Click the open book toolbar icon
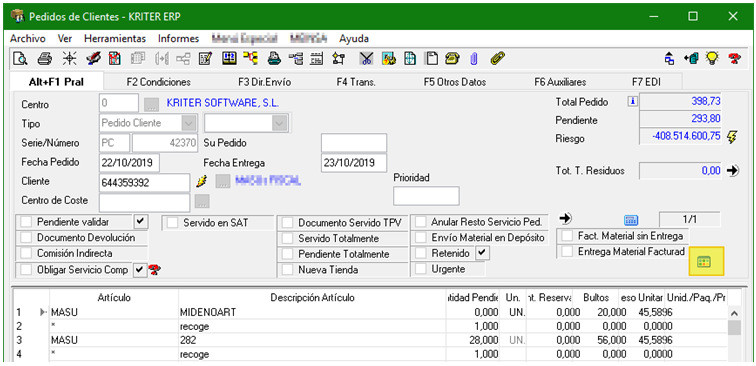Screen dimensions: 756x366 pos(229,58)
